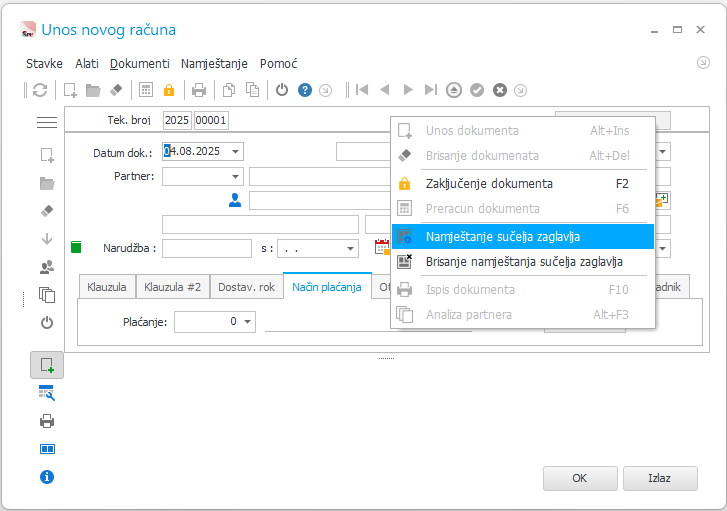Image resolution: width=727 pixels, height=511 pixels.
Task: Expand the Datum dok. date dropdown
Action: (236, 152)
